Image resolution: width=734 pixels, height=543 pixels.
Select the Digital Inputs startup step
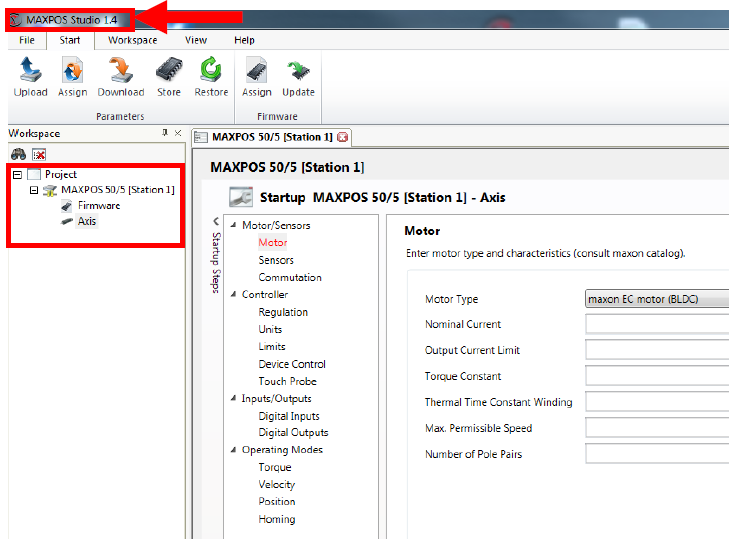coord(289,416)
